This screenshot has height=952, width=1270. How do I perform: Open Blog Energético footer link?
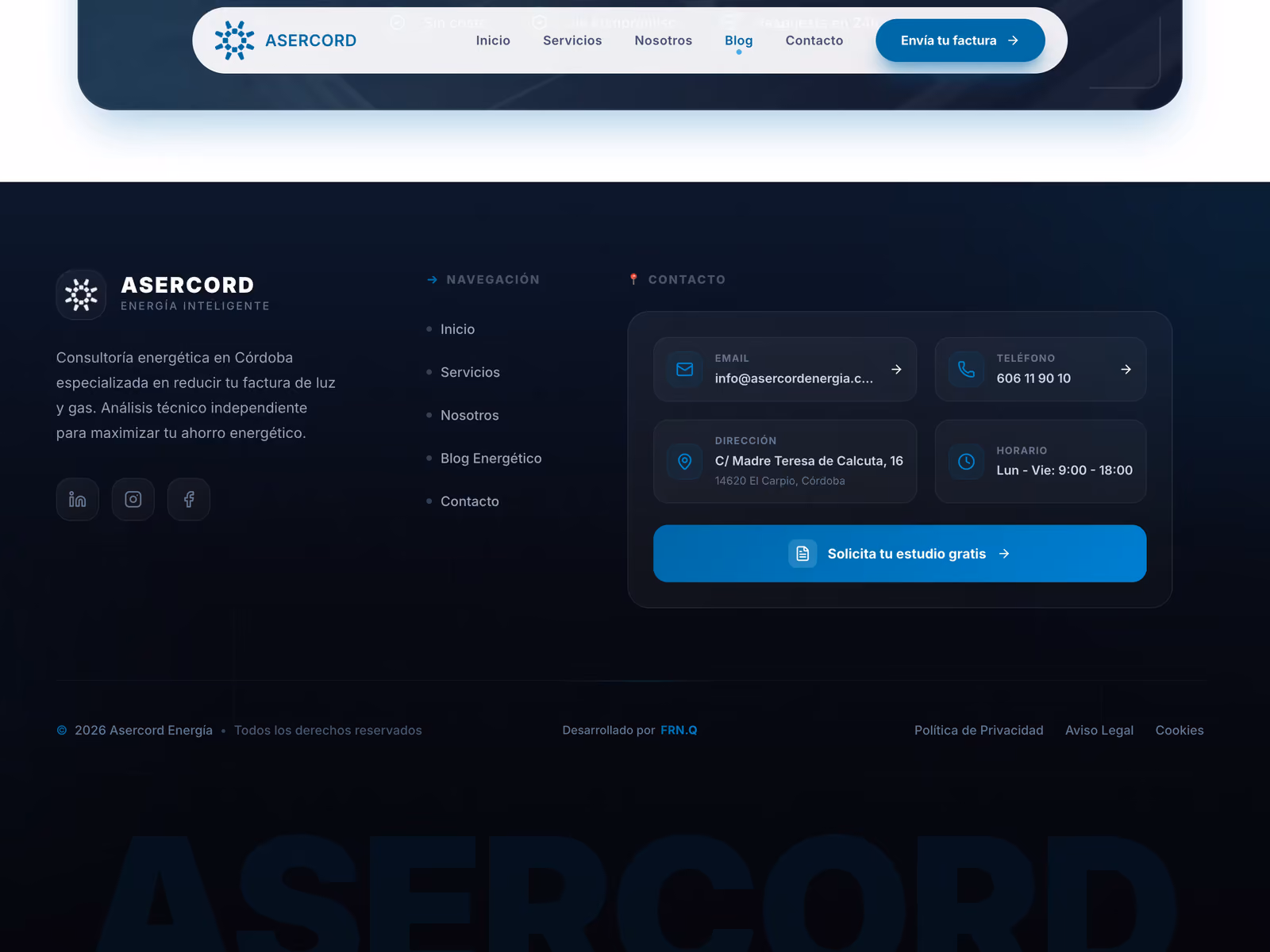coord(491,458)
